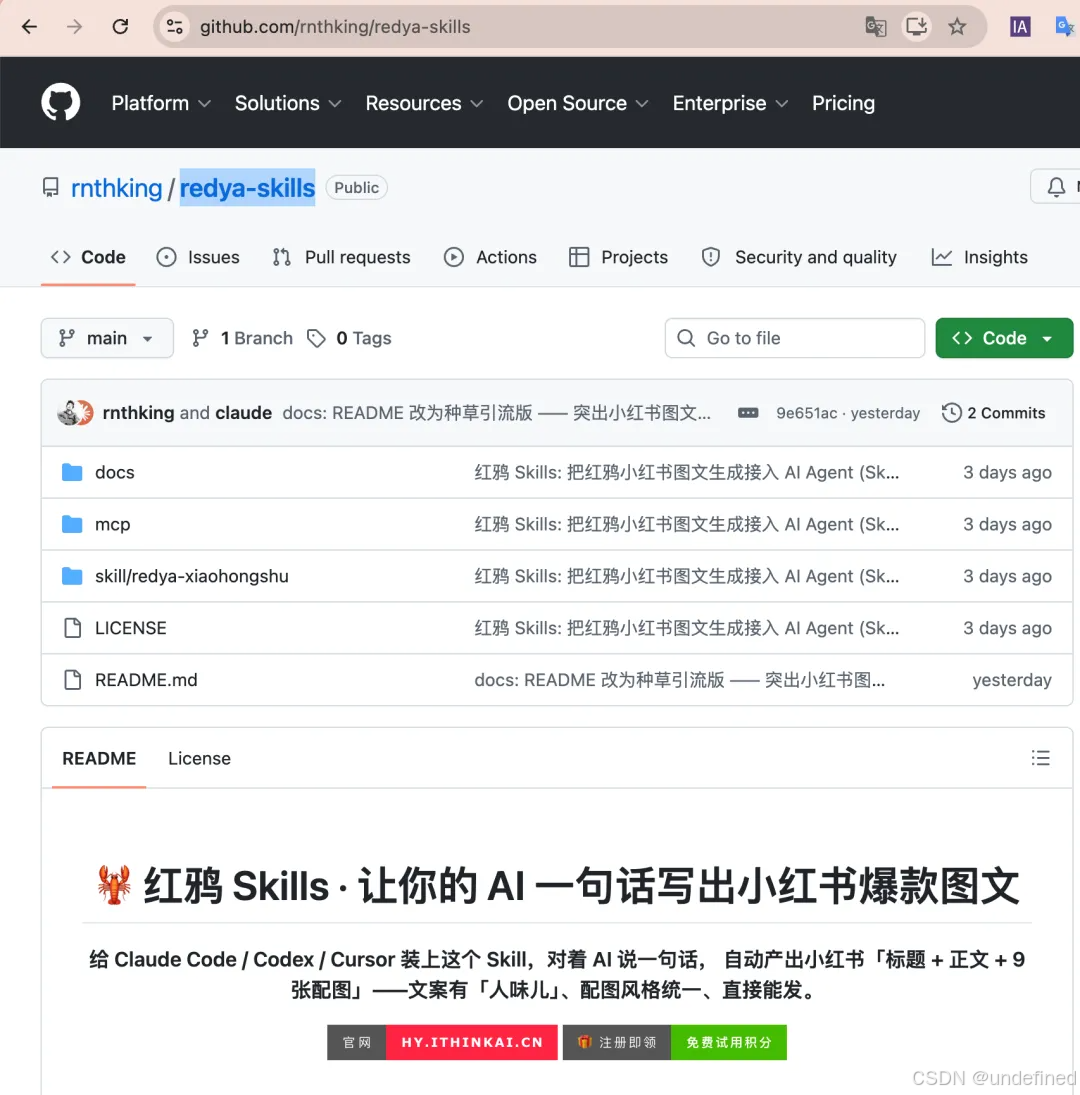Click the README.md file icon
Image resolution: width=1080 pixels, height=1095 pixels.
pyautogui.click(x=73, y=679)
